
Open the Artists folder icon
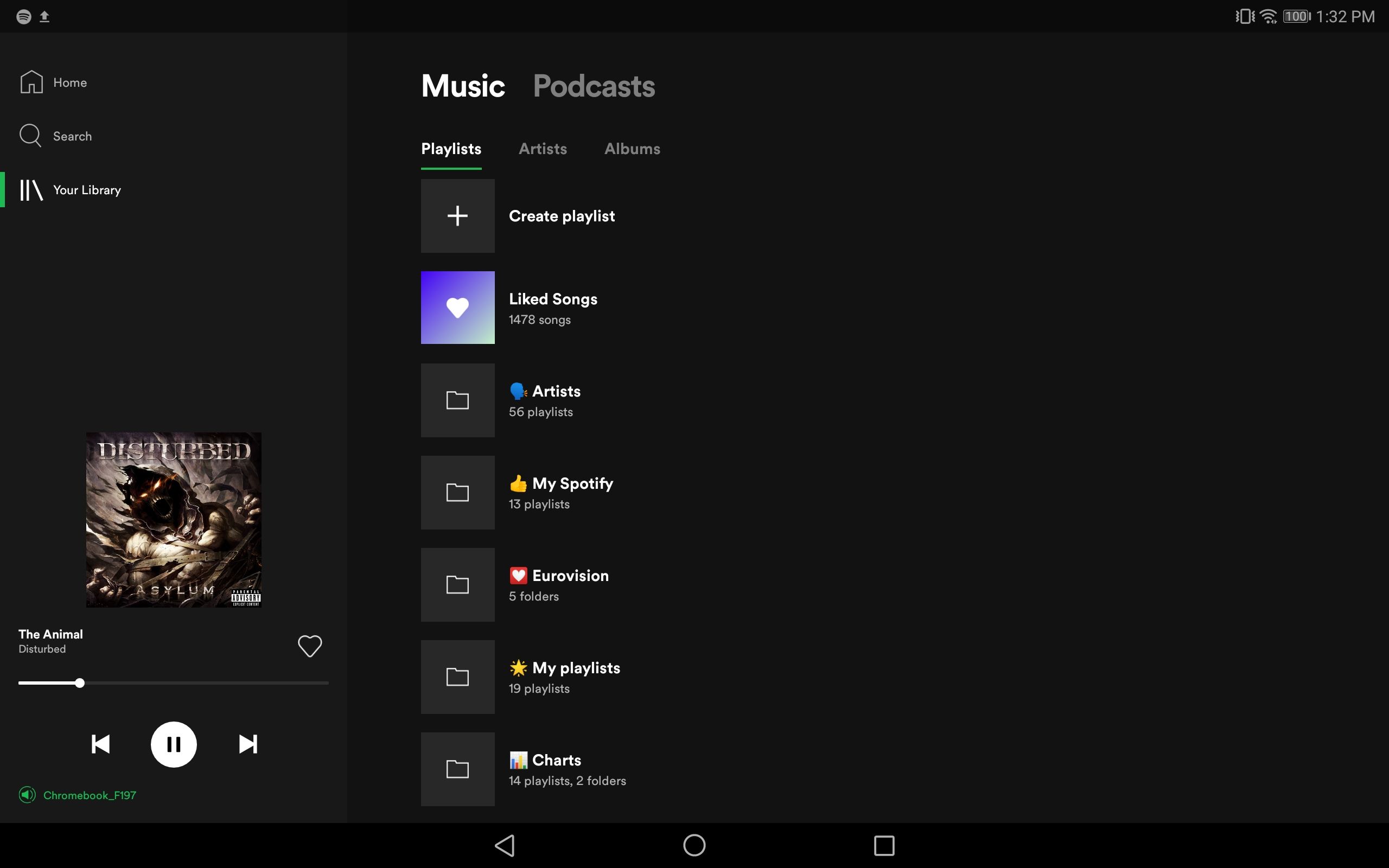pyautogui.click(x=457, y=400)
